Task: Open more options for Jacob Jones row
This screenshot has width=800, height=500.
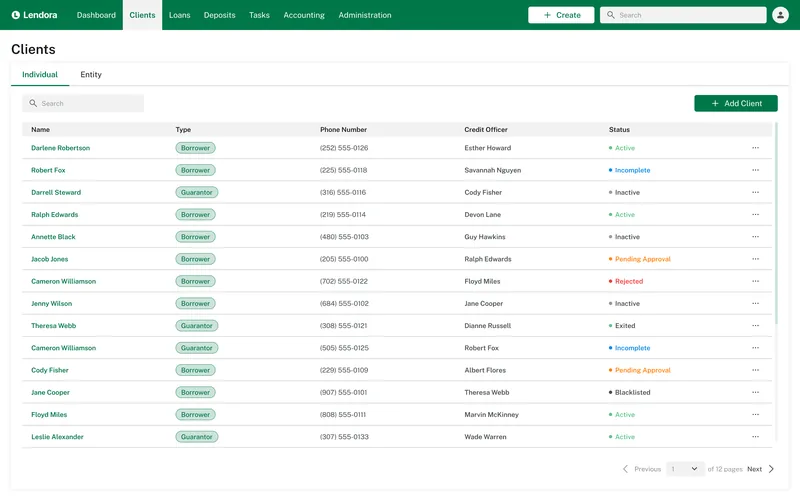Action: pos(755,259)
